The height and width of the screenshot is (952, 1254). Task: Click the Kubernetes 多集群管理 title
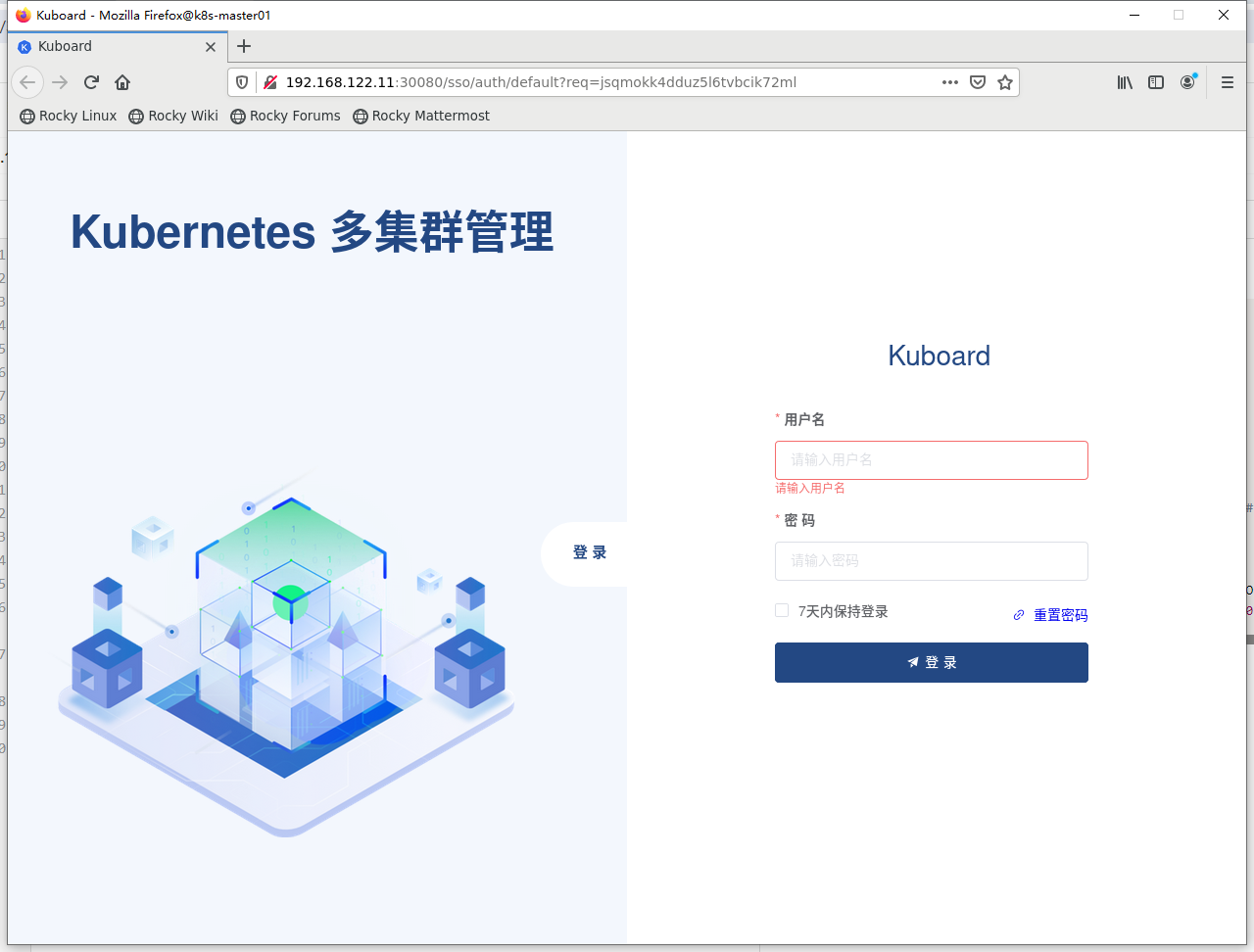click(313, 232)
